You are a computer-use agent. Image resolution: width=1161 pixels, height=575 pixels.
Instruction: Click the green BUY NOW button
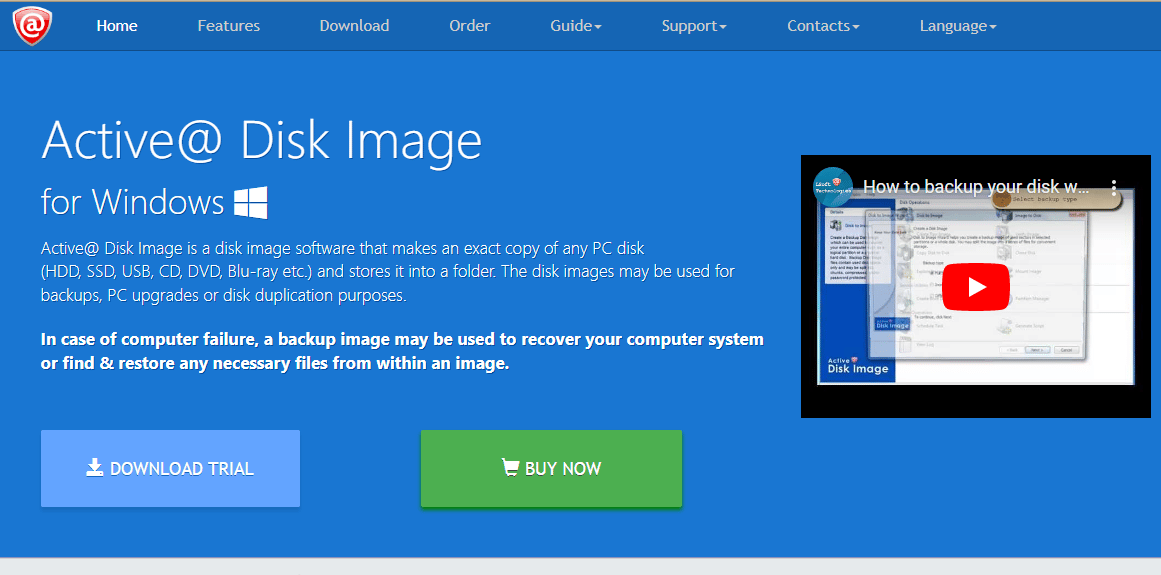coord(551,468)
